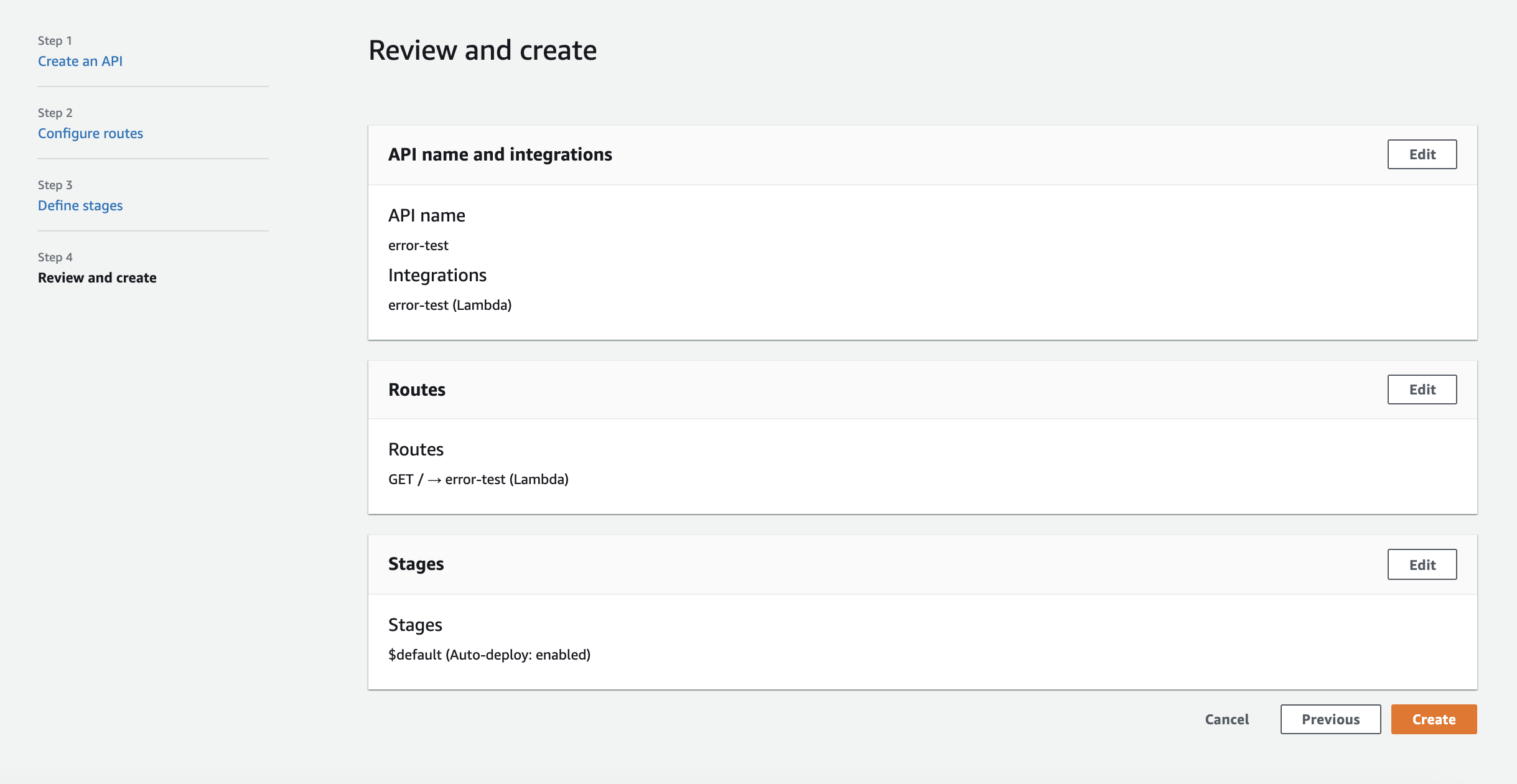Viewport: 1517px width, 784px height.
Task: Click the Routes panel header title
Action: [x=417, y=390]
